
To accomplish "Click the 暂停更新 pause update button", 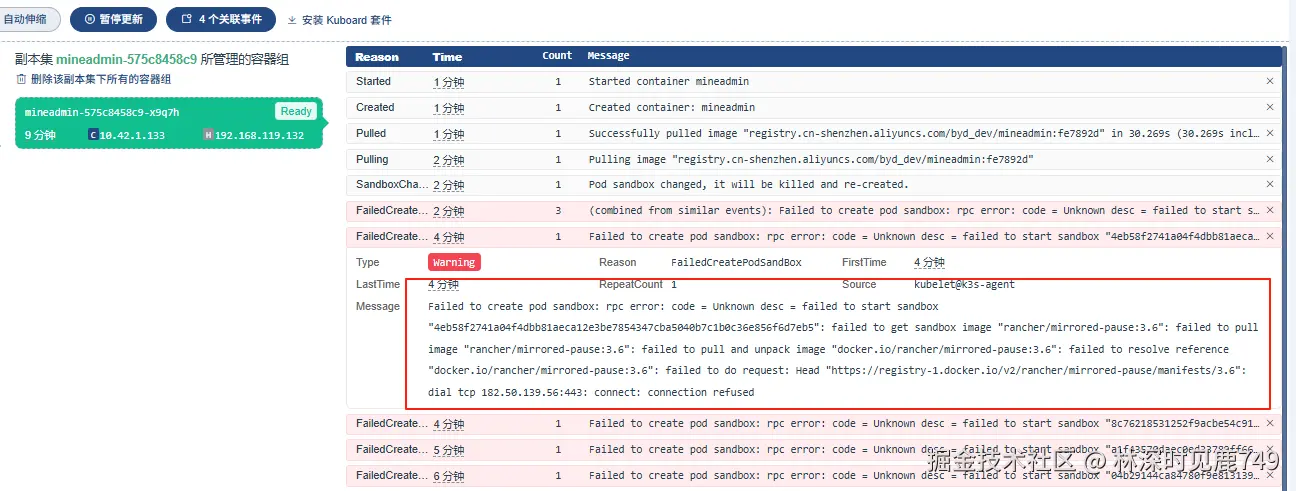I will point(114,19).
